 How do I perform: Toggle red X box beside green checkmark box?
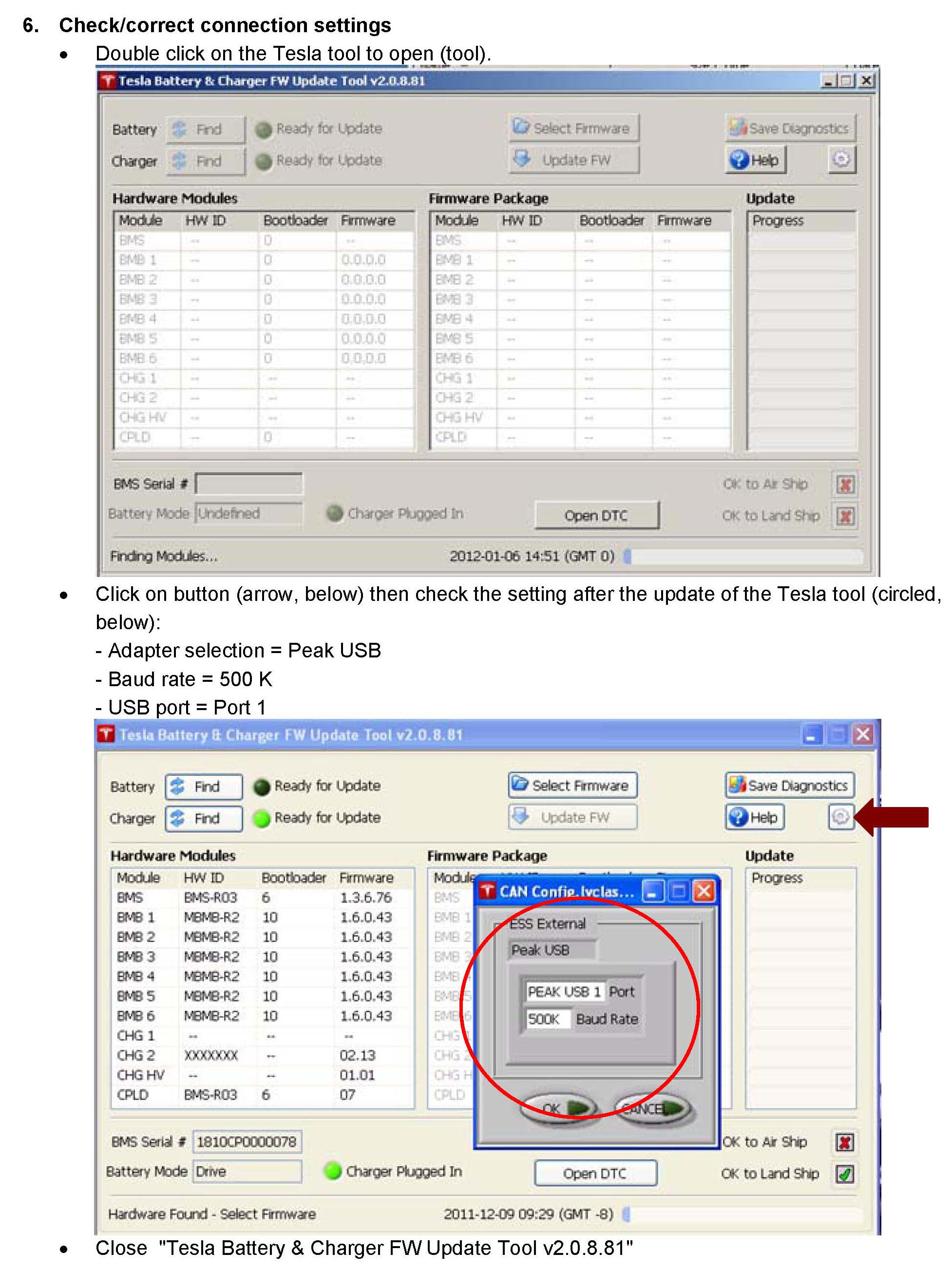point(844,1142)
